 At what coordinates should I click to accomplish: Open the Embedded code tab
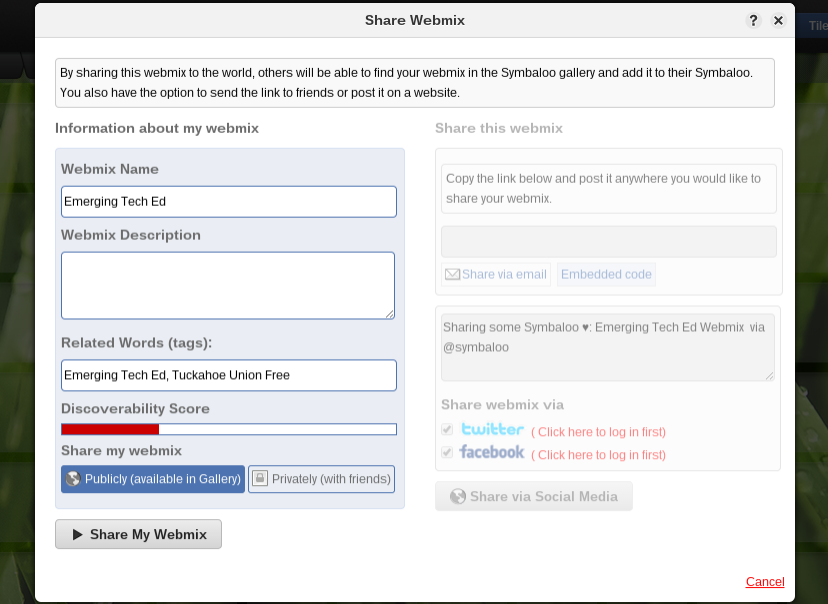(606, 275)
